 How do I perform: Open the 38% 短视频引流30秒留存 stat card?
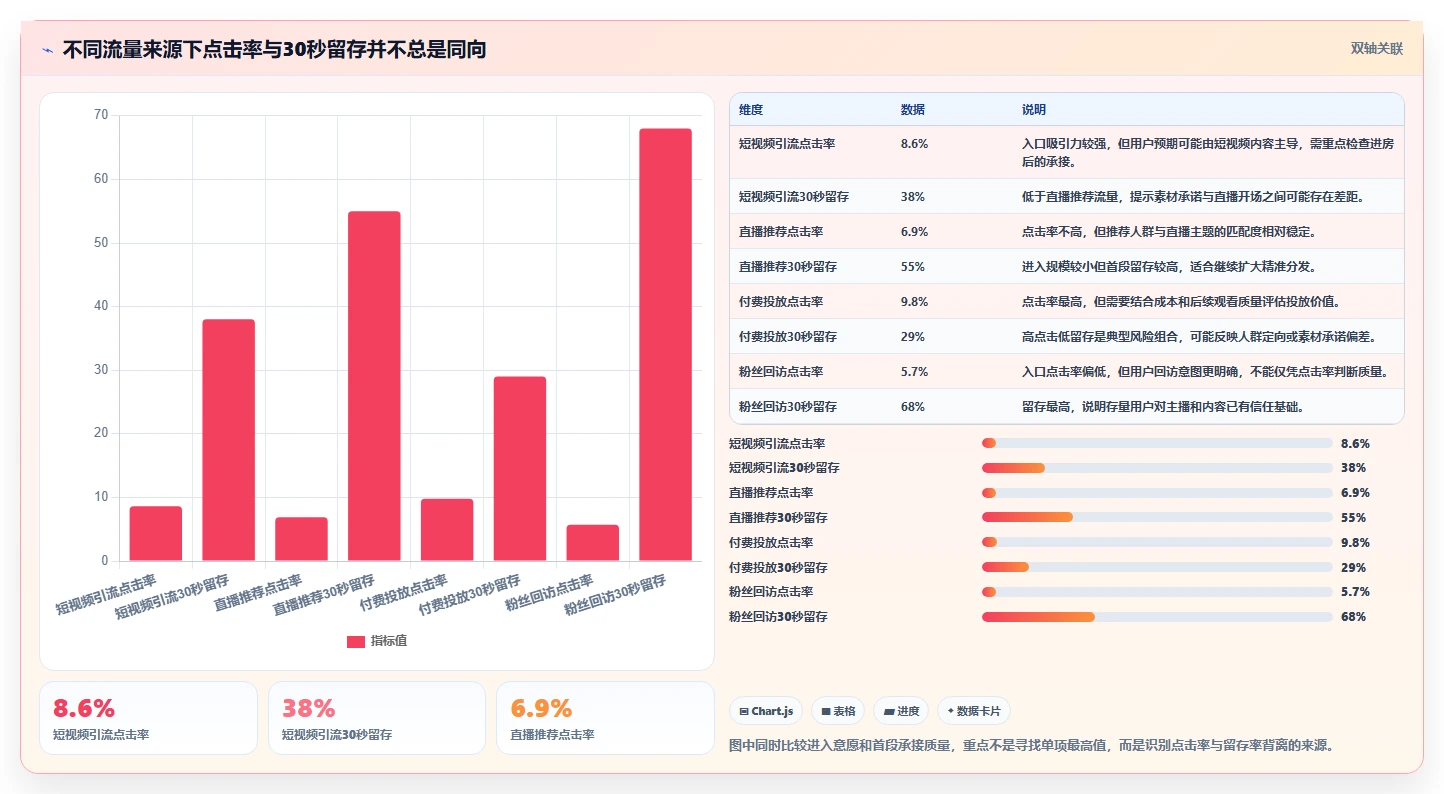tap(377, 718)
